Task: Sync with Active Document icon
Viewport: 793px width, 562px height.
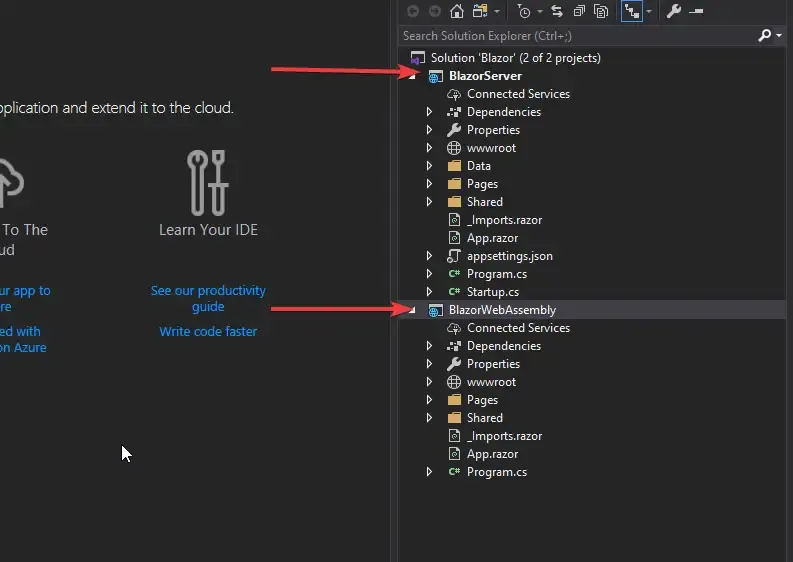Action: pyautogui.click(x=557, y=11)
